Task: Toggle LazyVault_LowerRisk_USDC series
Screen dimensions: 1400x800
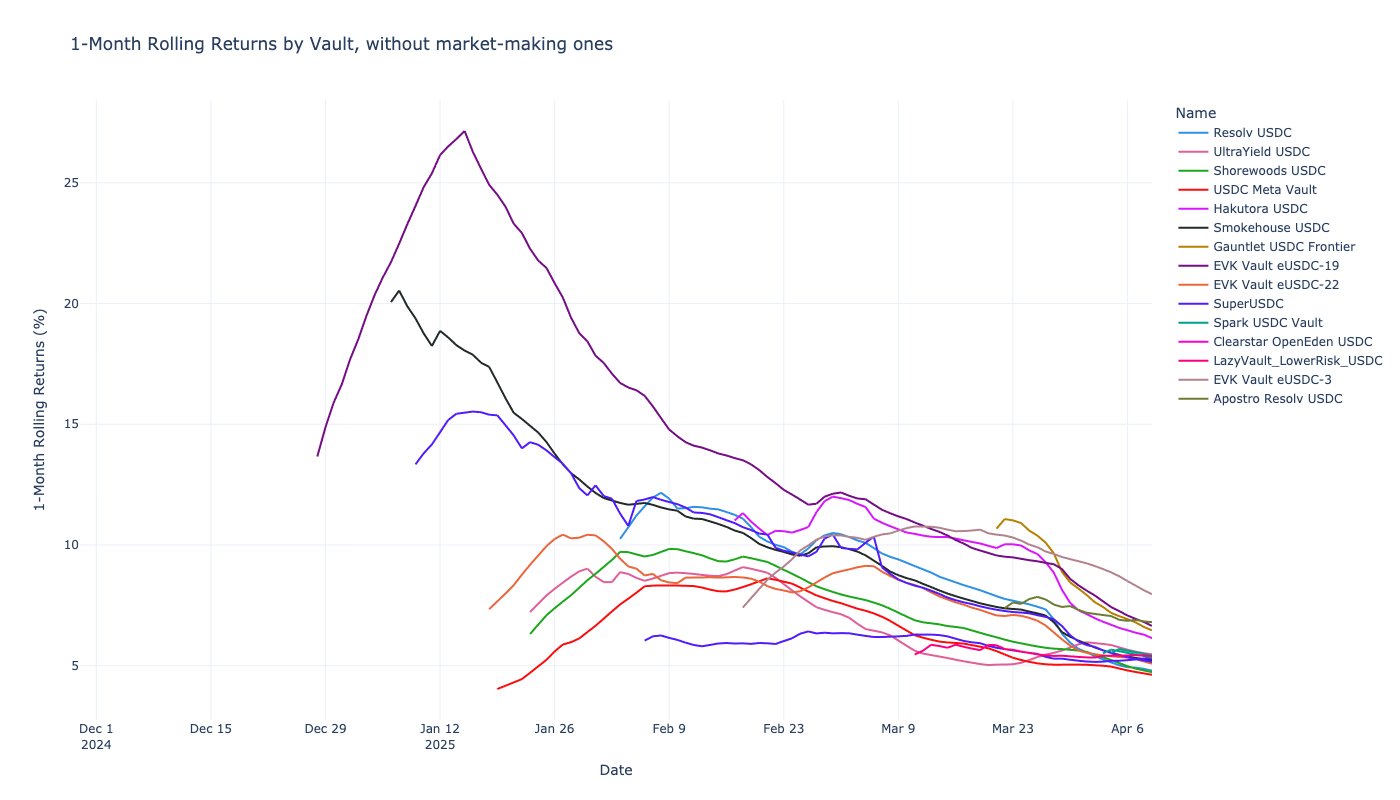Action: 1297,361
